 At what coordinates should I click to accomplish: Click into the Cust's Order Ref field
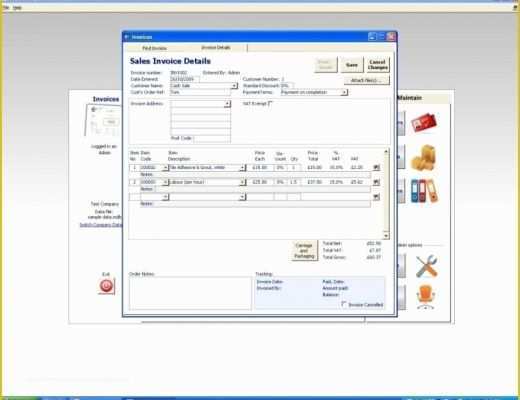200,92
